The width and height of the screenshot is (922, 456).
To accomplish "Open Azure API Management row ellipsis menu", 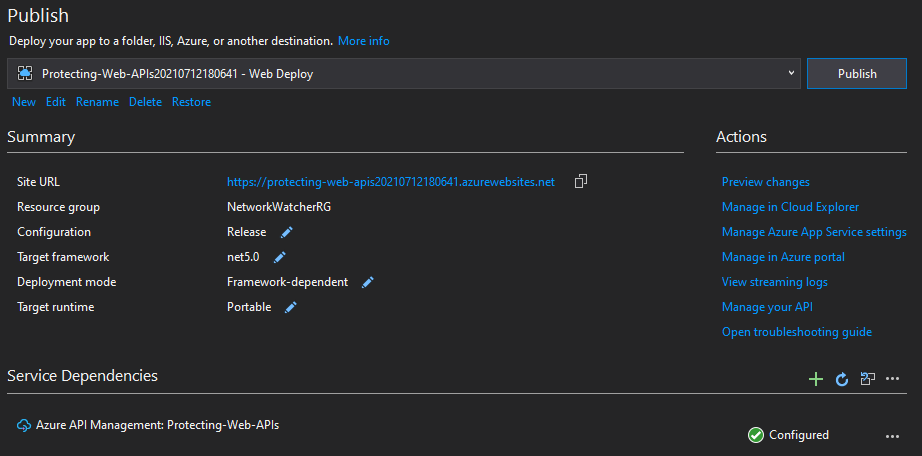I will (893, 436).
